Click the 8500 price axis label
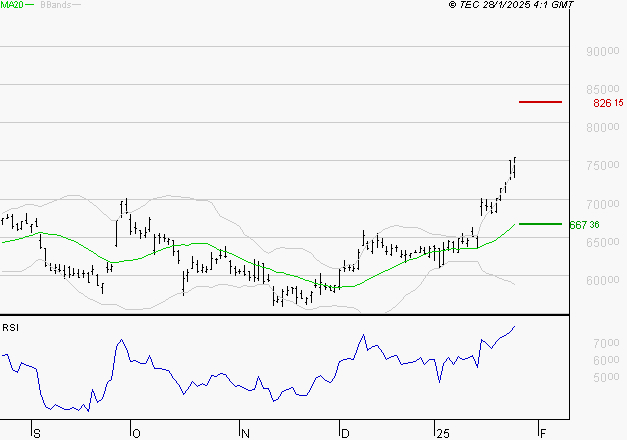The width and height of the screenshot is (627, 440). 603,89
